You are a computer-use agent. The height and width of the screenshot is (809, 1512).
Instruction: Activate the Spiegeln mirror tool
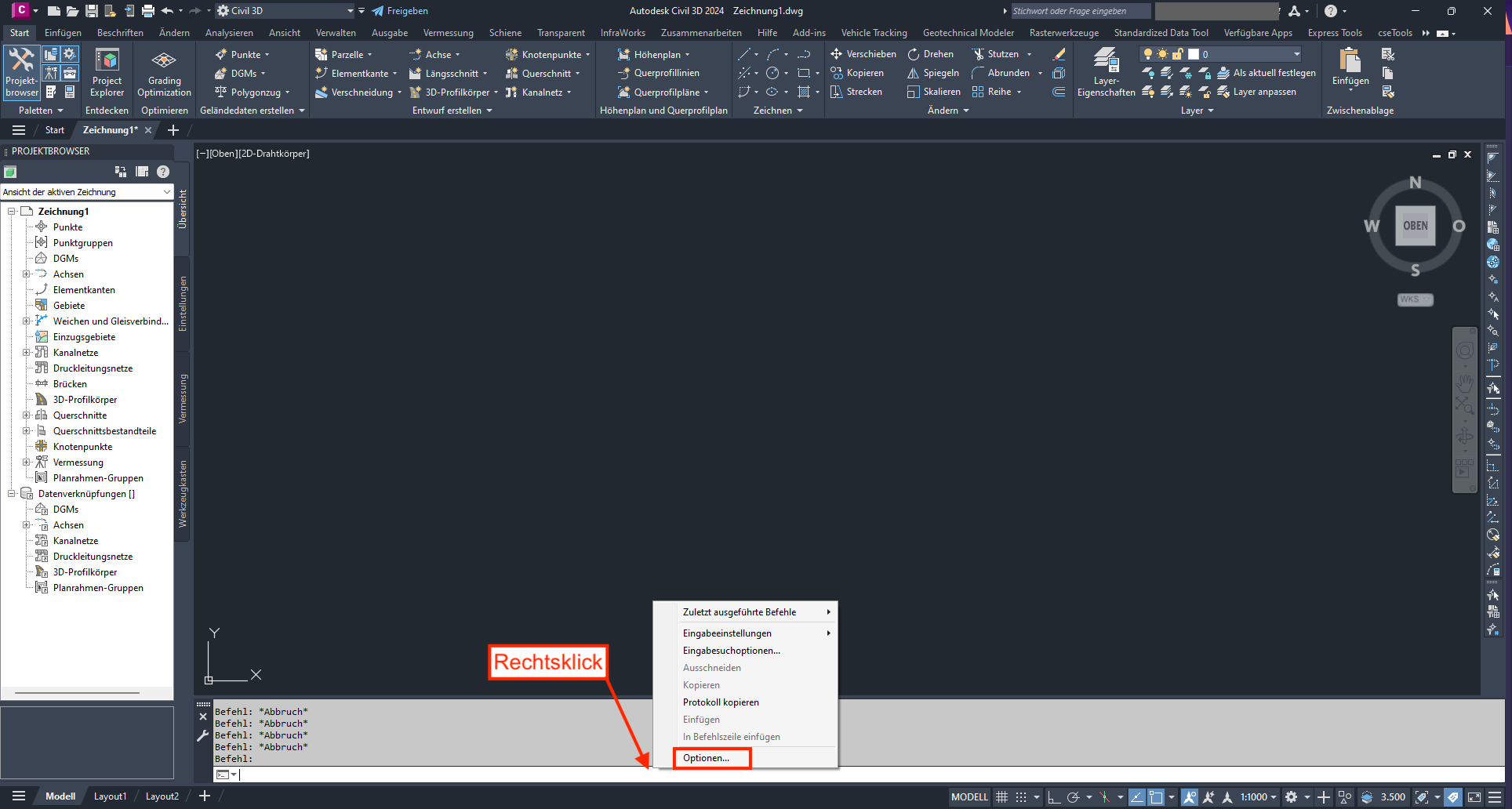(x=932, y=73)
